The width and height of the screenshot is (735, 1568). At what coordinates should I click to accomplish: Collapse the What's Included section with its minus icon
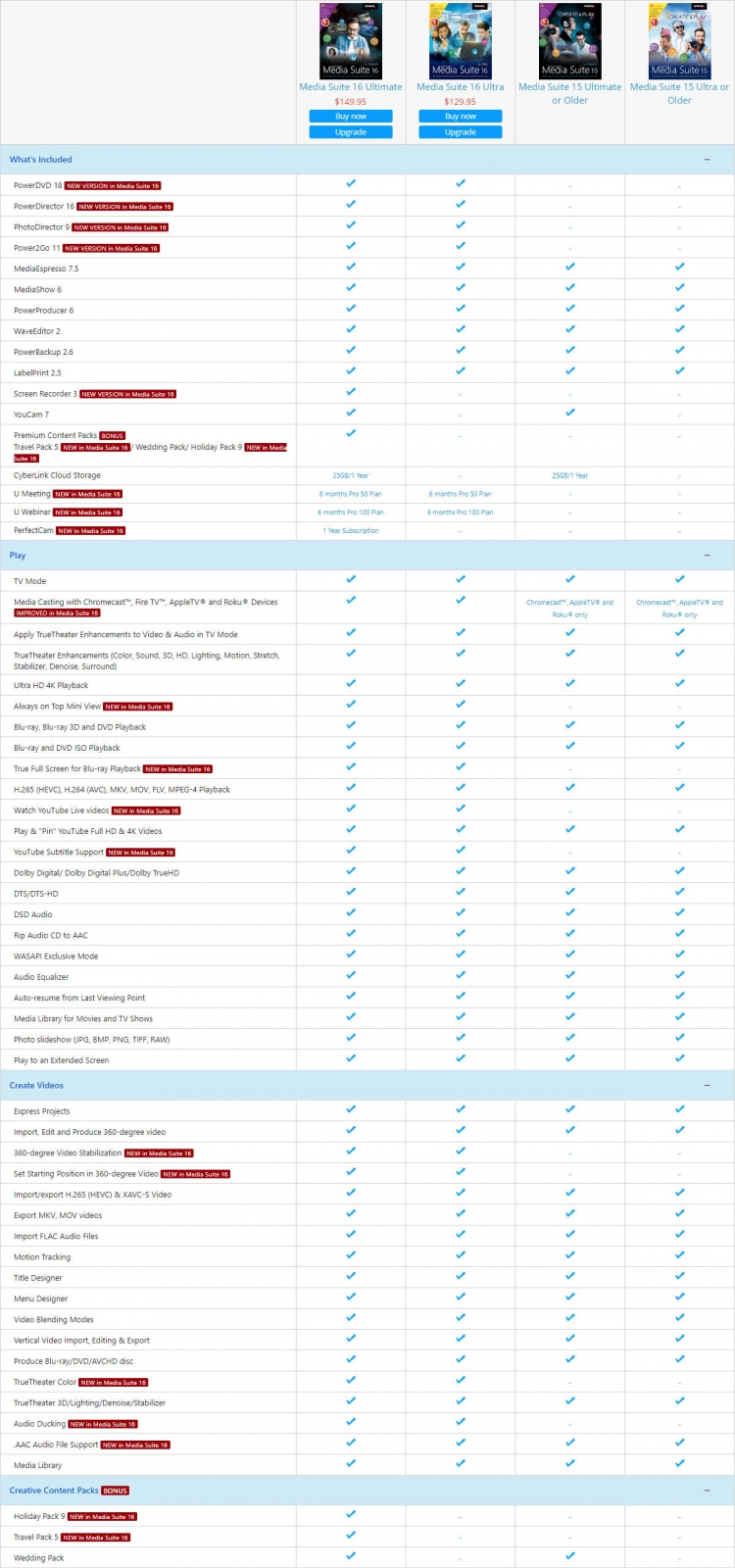tap(708, 160)
